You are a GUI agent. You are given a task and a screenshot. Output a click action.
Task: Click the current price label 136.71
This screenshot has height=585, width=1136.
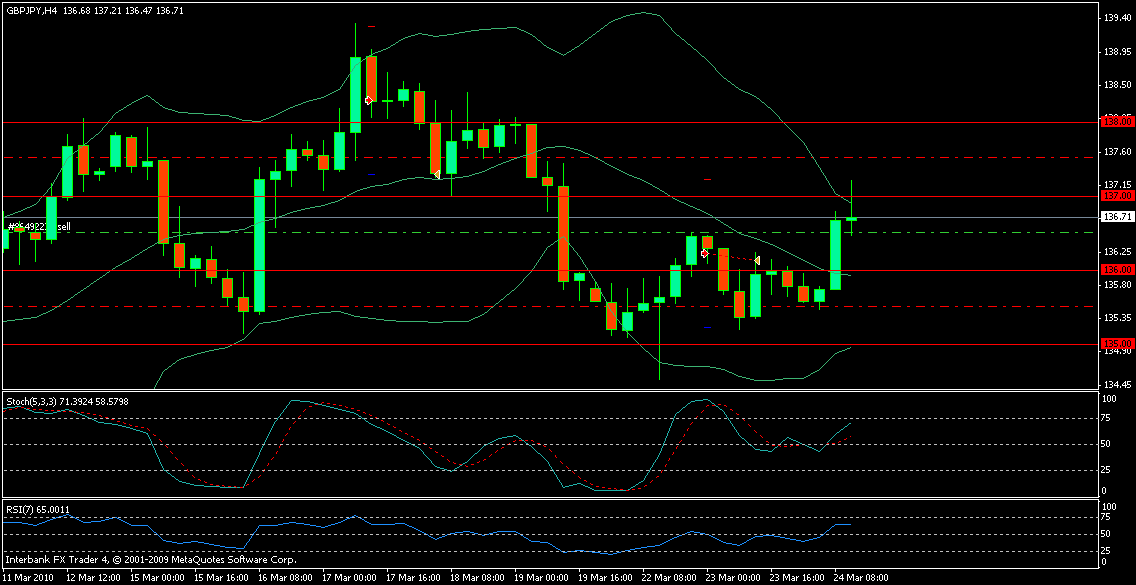point(1116,217)
